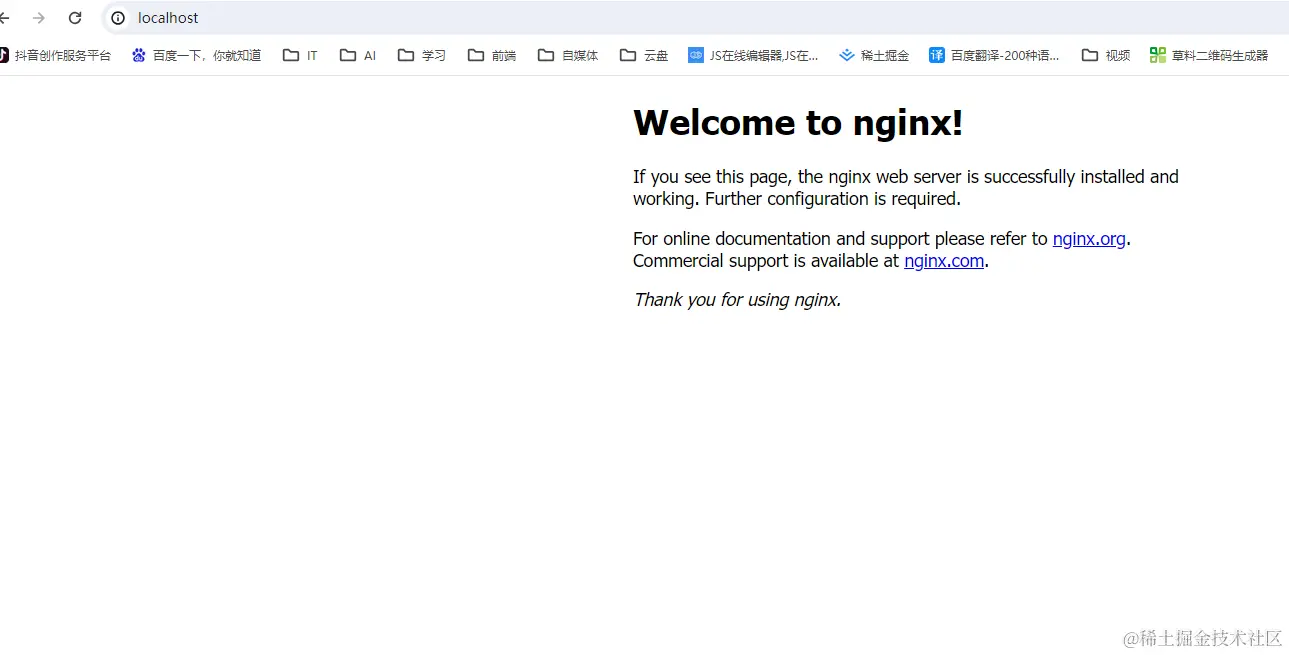Click the 'Commercial support is available at' text
The width and height of the screenshot is (1289, 655).
pyautogui.click(x=766, y=261)
